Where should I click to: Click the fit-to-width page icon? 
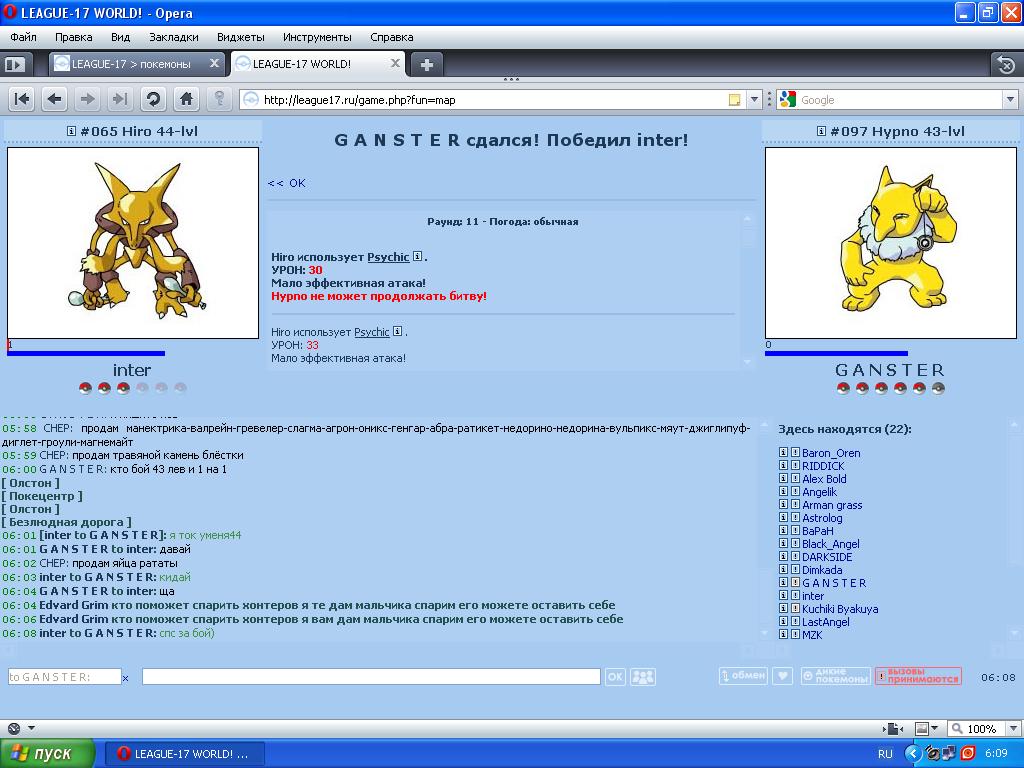pyautogui.click(x=893, y=728)
